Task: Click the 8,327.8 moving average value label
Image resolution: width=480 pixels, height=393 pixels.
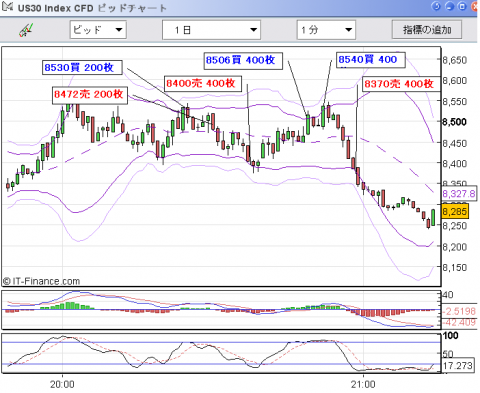Action: 459,194
